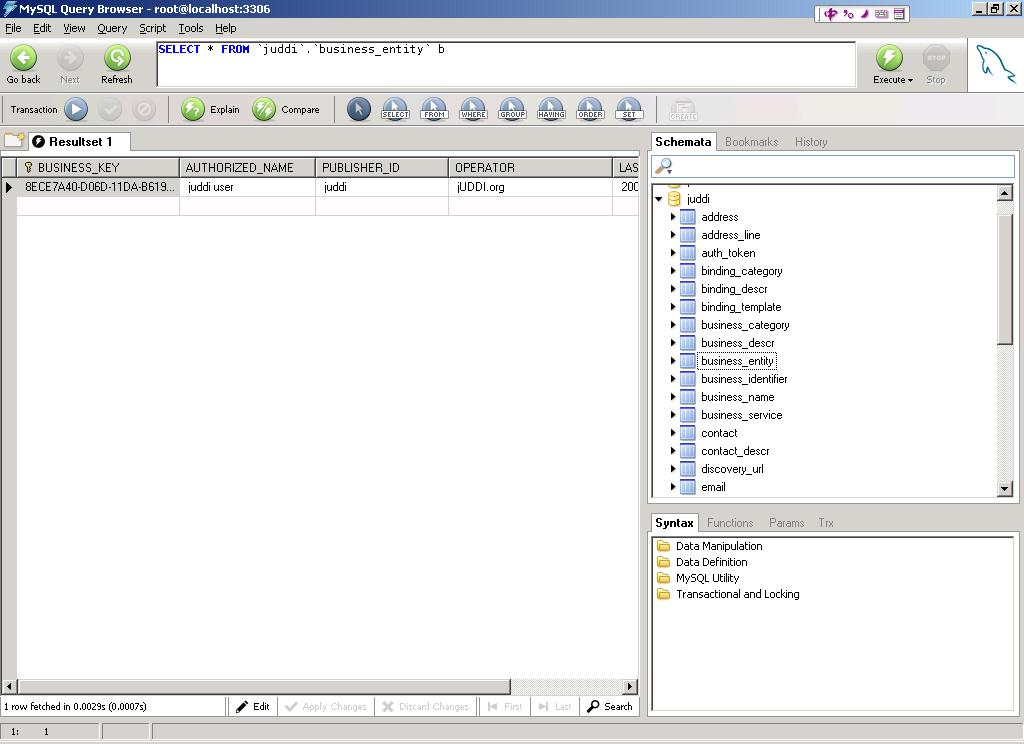Open the Execute dropdown arrow
The image size is (1024, 744).
coord(910,80)
